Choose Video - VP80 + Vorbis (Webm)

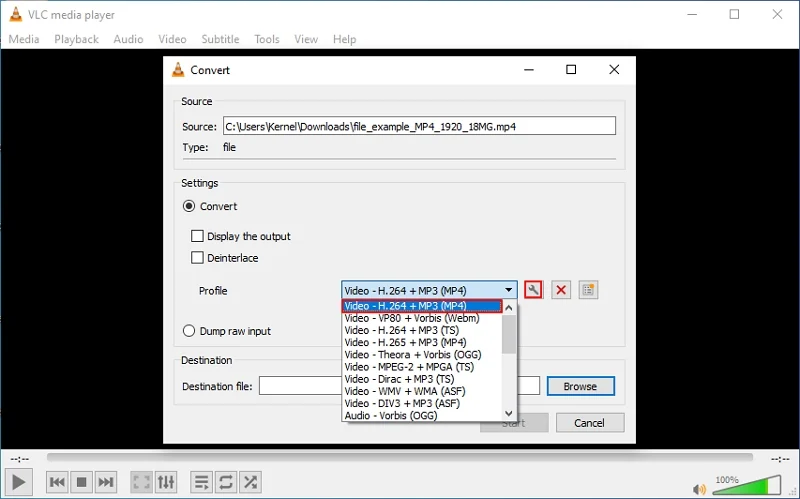pos(422,318)
